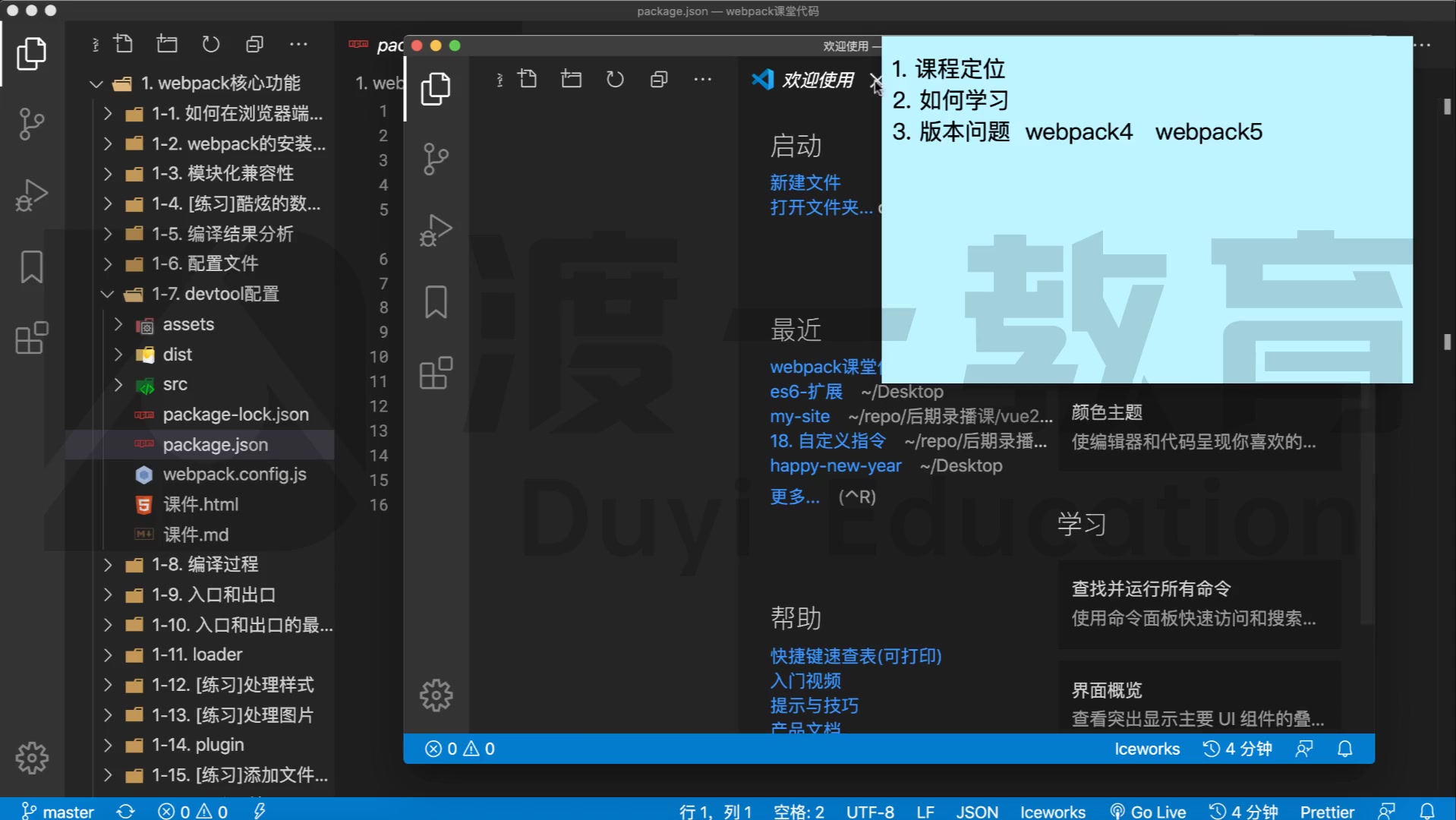Open Bookmarks view in back window activity bar

coord(31,267)
